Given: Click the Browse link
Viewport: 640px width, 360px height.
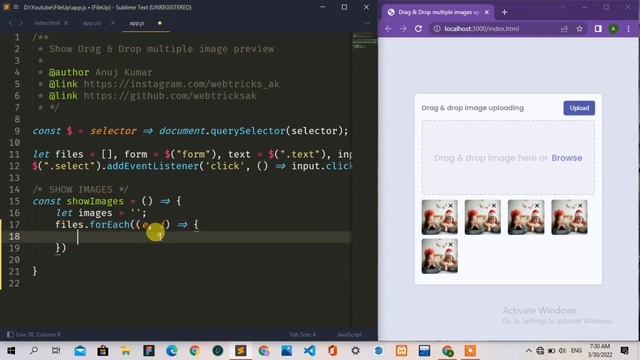Looking at the screenshot, I should tap(567, 158).
